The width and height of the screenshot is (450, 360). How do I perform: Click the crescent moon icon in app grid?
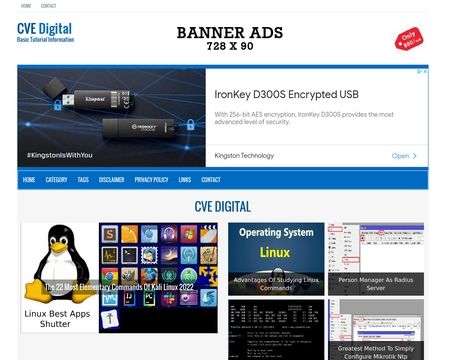[x=169, y=255]
